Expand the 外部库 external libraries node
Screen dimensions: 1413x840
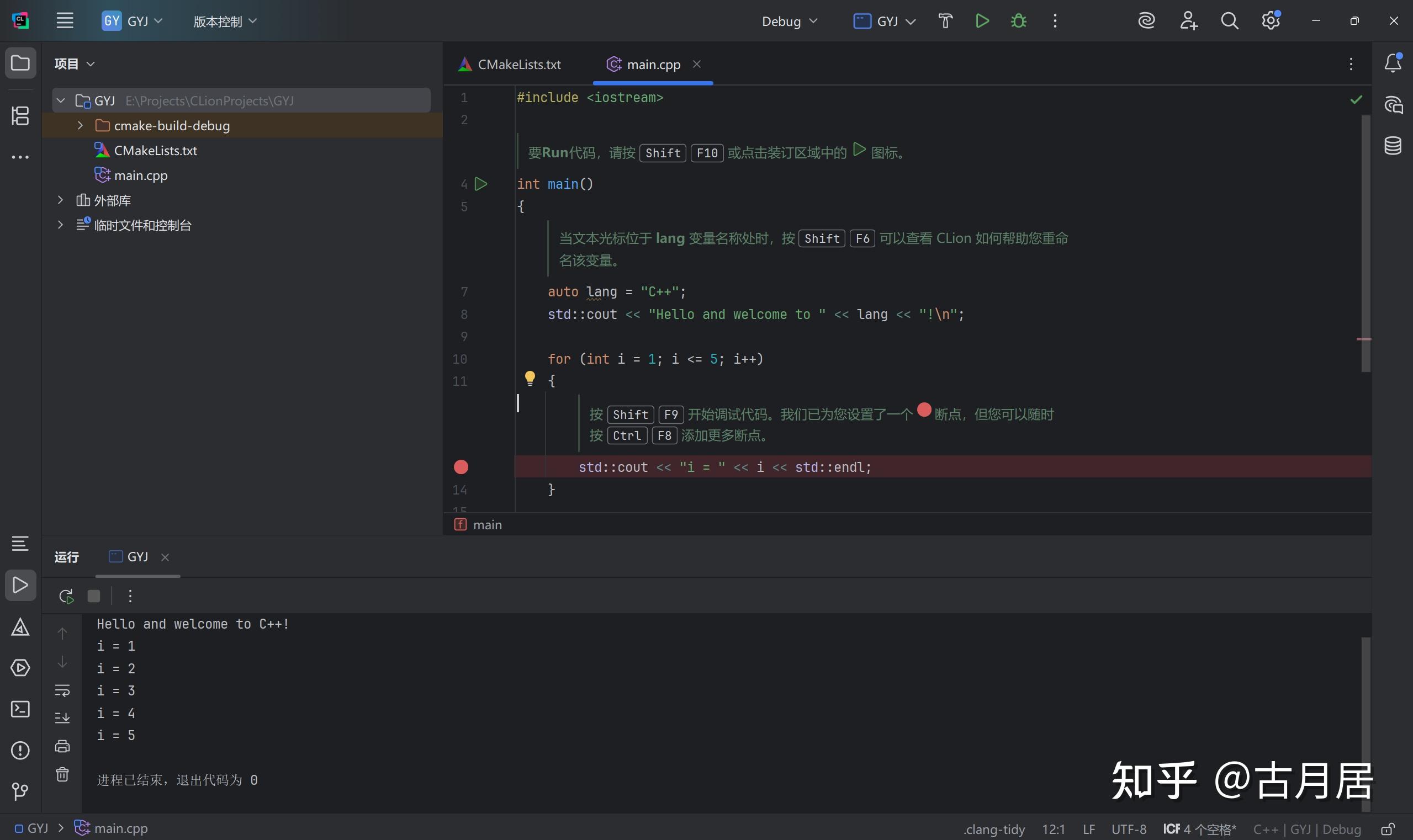tap(60, 200)
